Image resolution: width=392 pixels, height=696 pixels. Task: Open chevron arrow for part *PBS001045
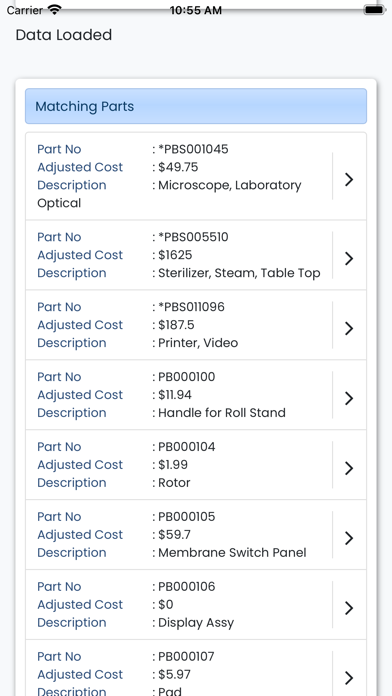349,179
